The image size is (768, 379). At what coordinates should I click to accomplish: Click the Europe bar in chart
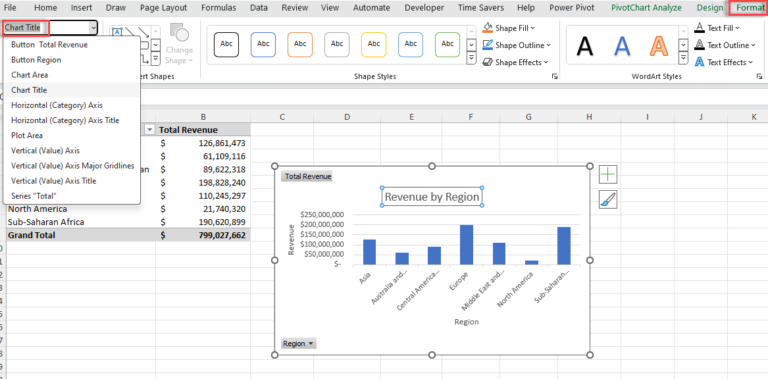click(x=467, y=244)
